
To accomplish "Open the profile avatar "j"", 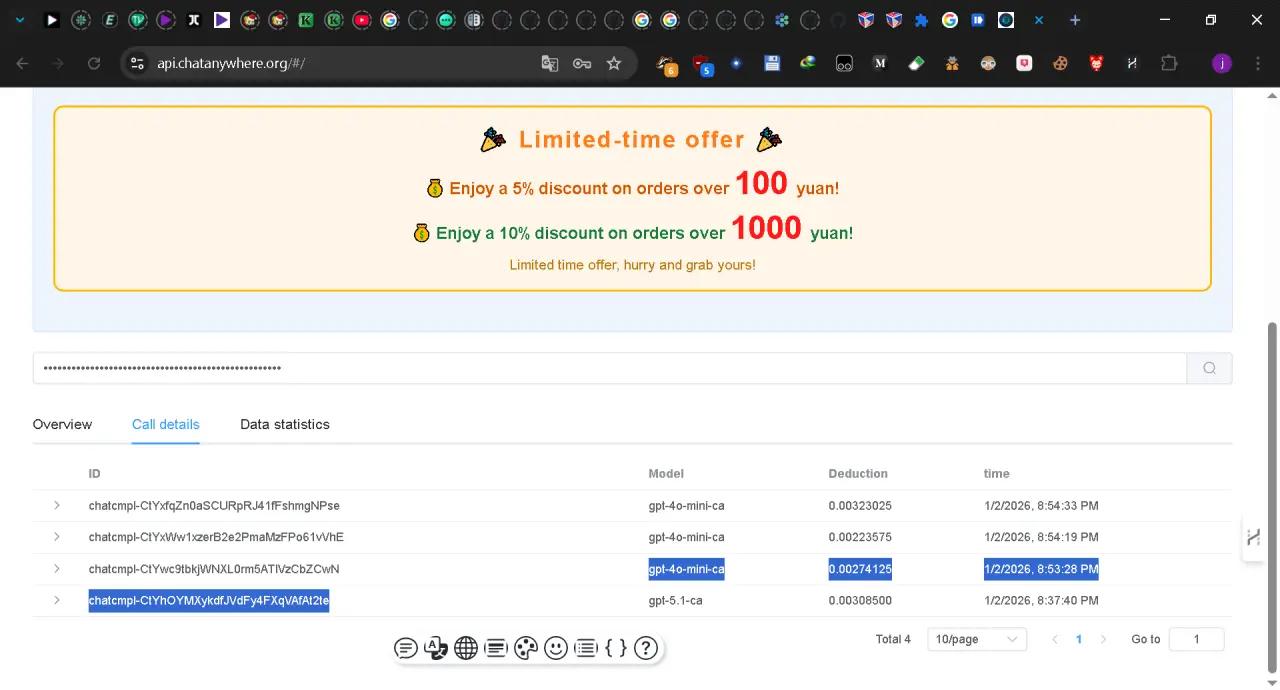I will pos(1221,63).
